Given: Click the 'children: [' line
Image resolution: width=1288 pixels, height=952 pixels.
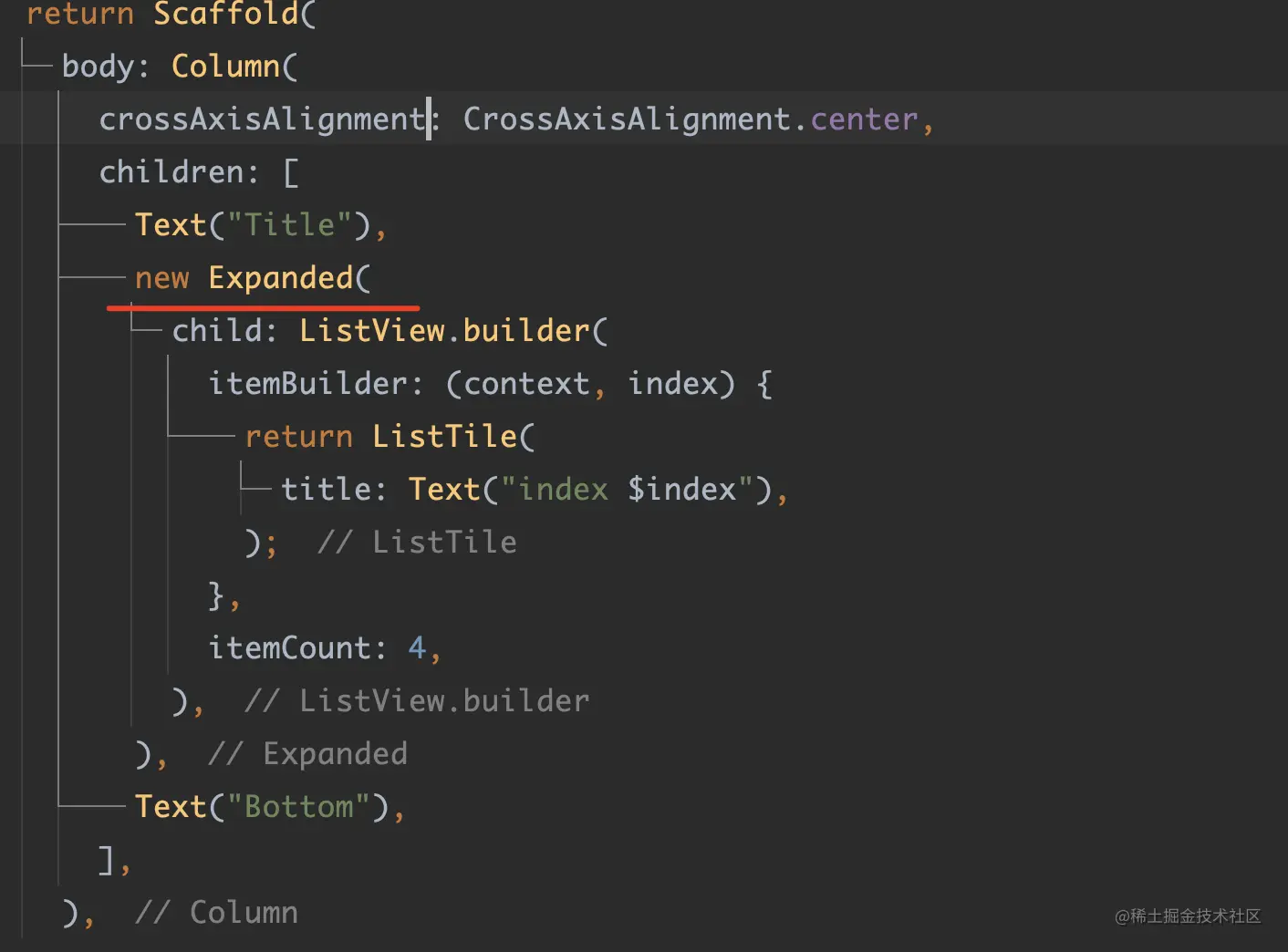Looking at the screenshot, I should (199, 172).
